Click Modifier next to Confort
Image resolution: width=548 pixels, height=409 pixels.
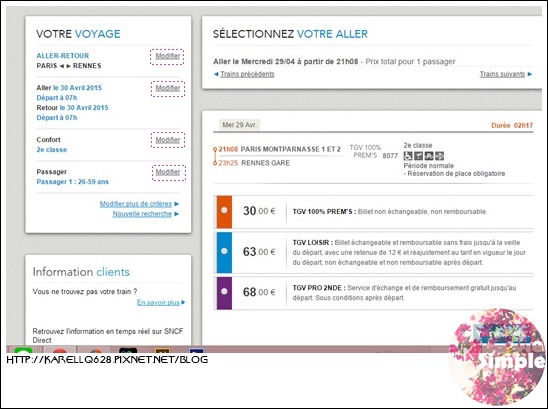pos(168,140)
